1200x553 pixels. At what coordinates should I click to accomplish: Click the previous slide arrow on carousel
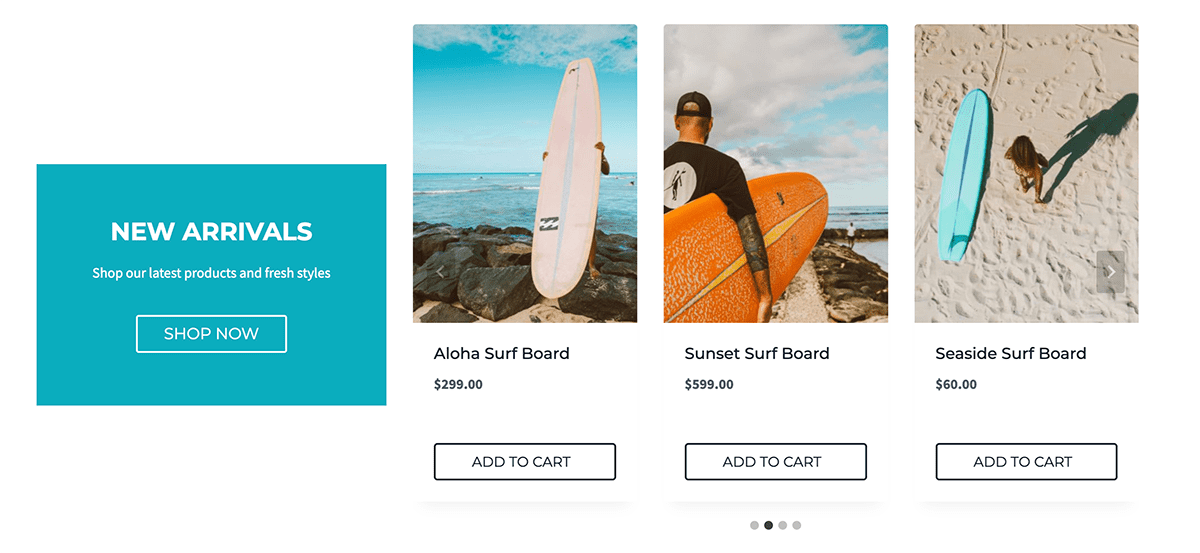coord(441,272)
